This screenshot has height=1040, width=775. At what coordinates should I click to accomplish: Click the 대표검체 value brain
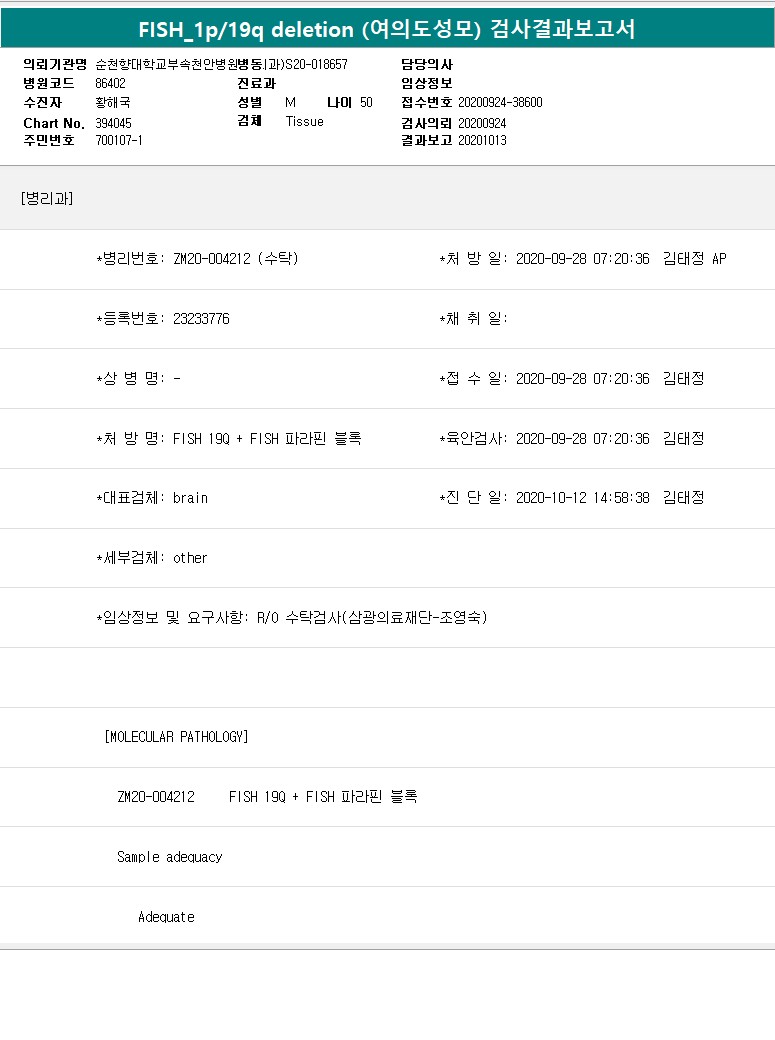pyautogui.click(x=190, y=498)
